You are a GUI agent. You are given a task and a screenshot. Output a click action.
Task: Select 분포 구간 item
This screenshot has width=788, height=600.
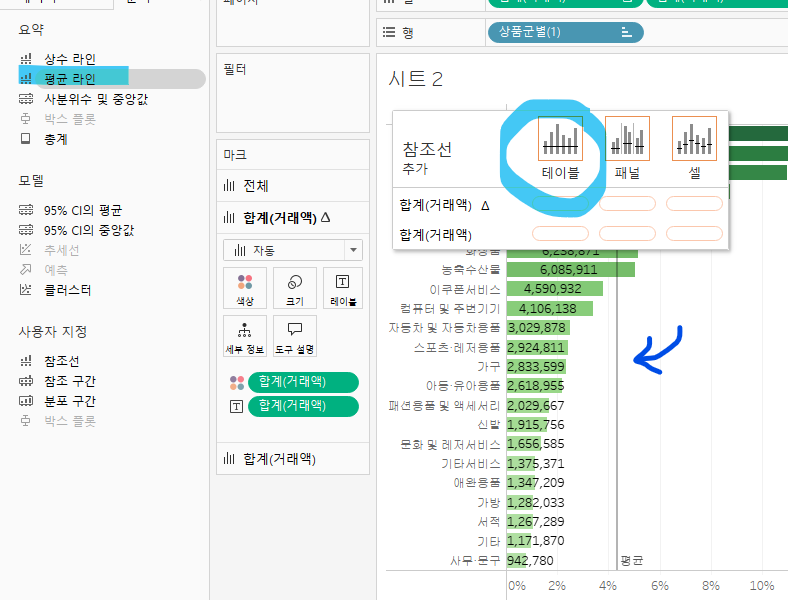pos(70,401)
